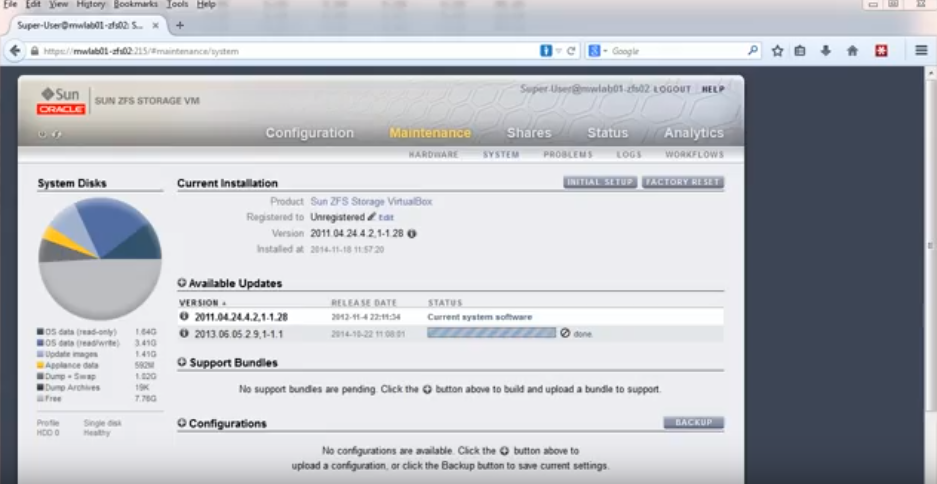Click the plus icon beside Available Updates
Viewport: 937px width, 484px height.
182,283
